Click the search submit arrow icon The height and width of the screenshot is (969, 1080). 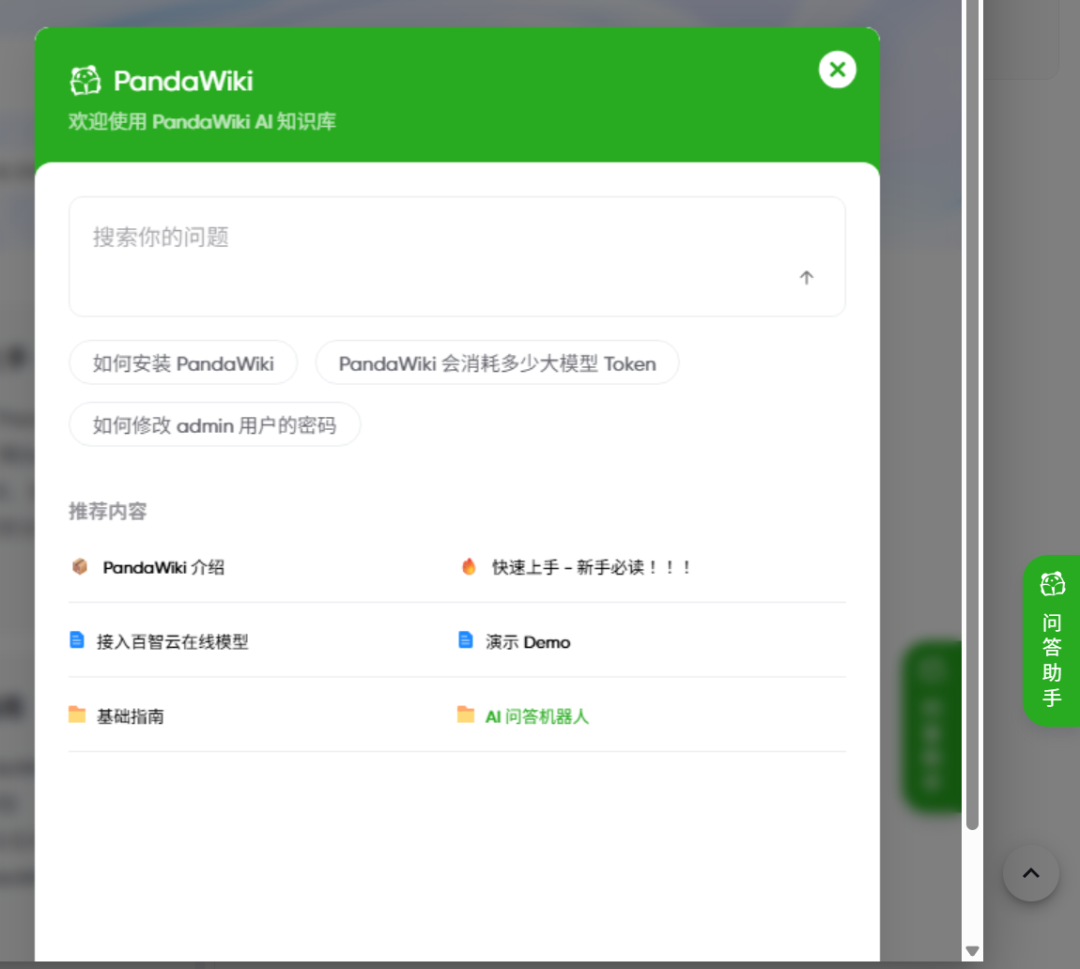point(806,277)
